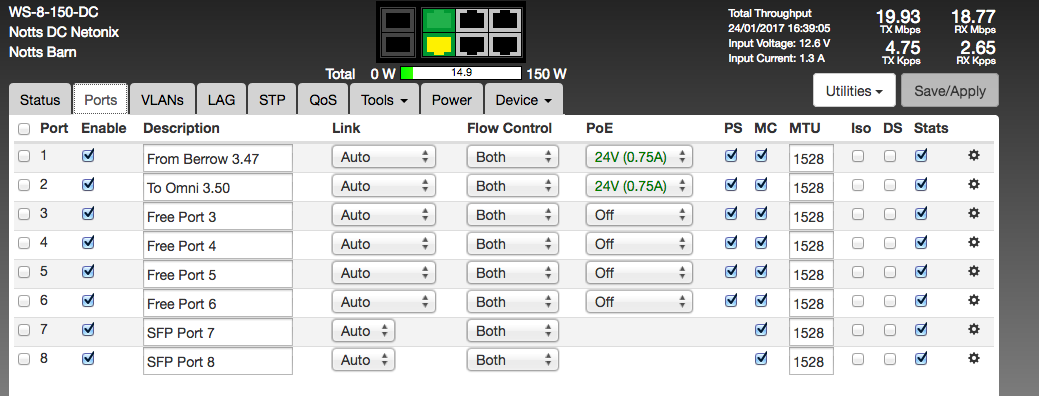
Task: Open settings gear for port 7
Action: tap(973, 329)
